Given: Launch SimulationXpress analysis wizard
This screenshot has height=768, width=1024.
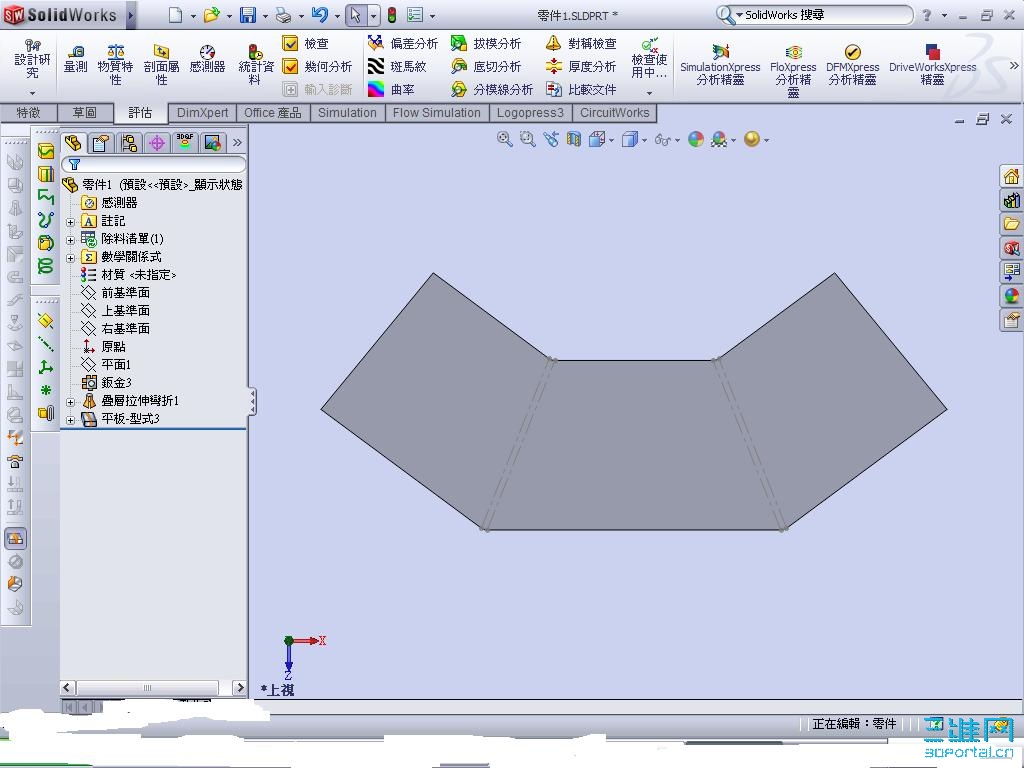Looking at the screenshot, I should tap(720, 64).
